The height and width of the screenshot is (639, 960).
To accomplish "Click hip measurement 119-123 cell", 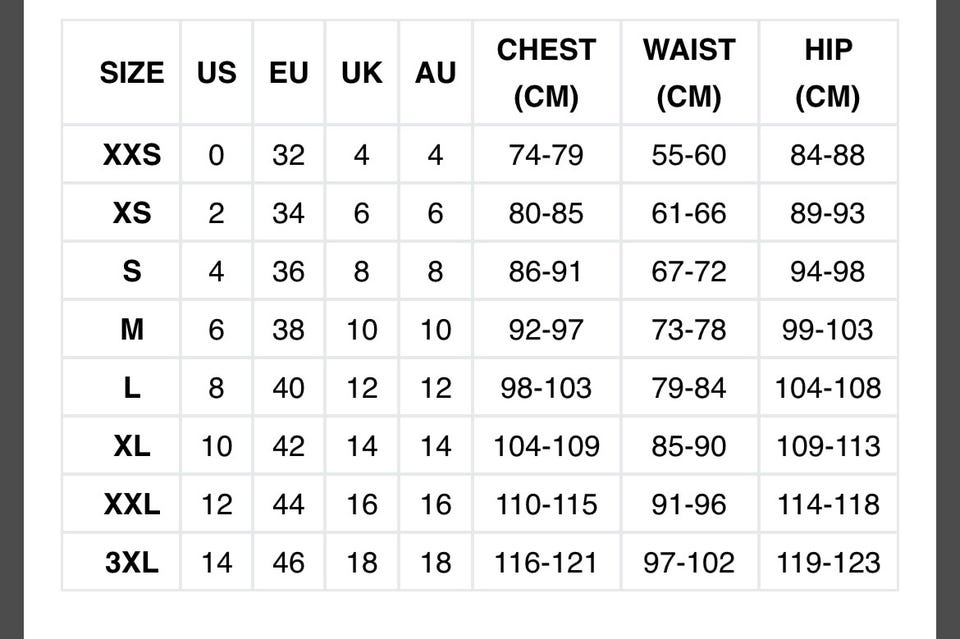I will pos(828,562).
